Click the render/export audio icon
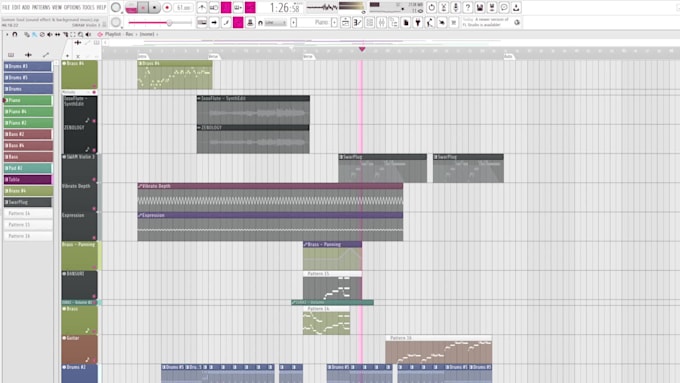680x383 pixels. (492, 7)
